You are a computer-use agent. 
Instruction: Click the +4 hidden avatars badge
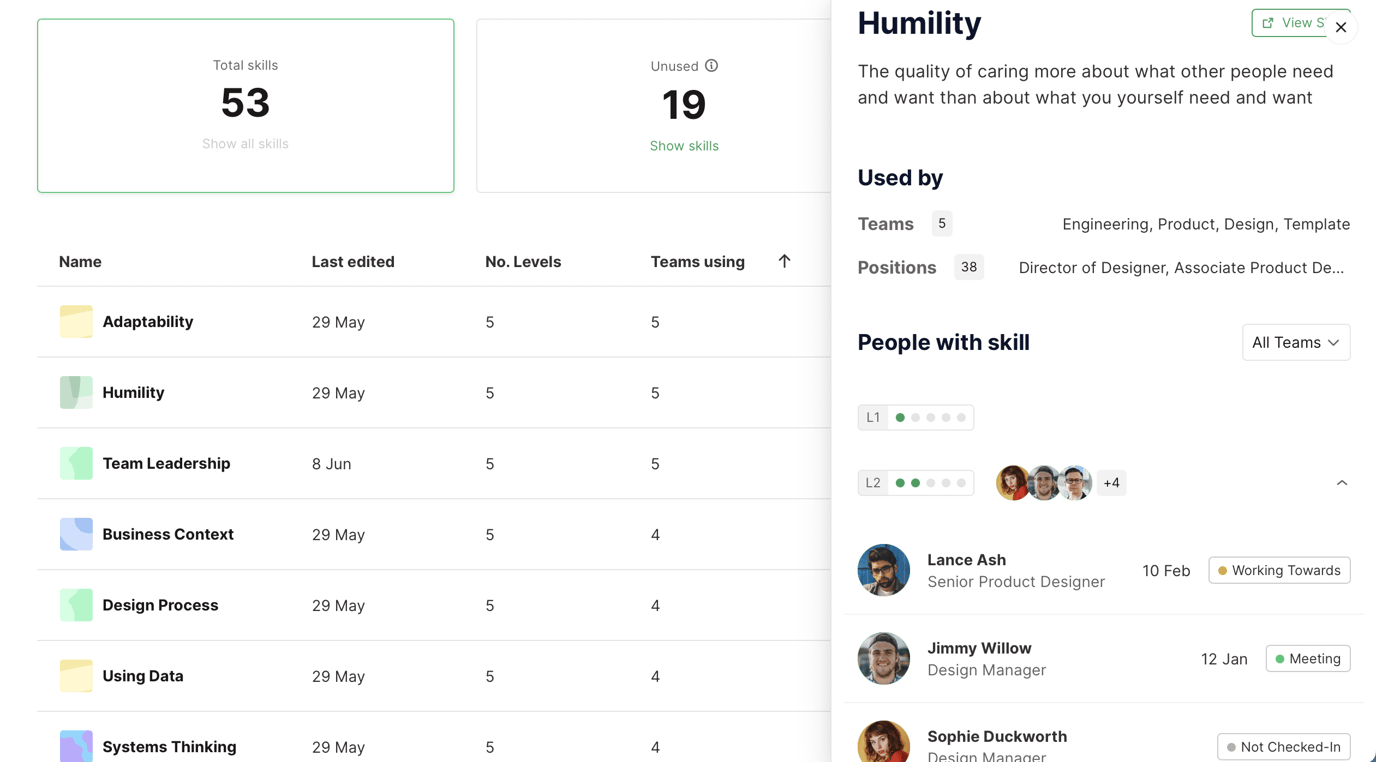tap(1111, 482)
